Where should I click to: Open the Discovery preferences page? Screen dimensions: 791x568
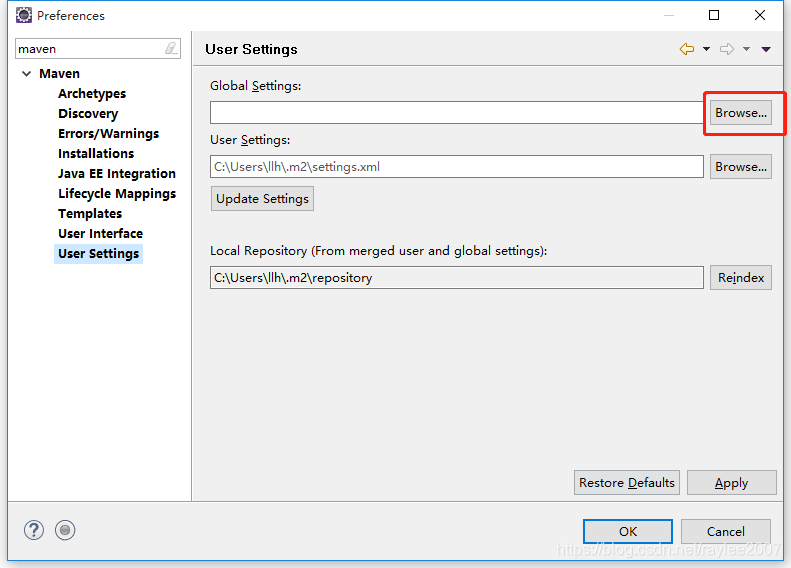tap(88, 113)
